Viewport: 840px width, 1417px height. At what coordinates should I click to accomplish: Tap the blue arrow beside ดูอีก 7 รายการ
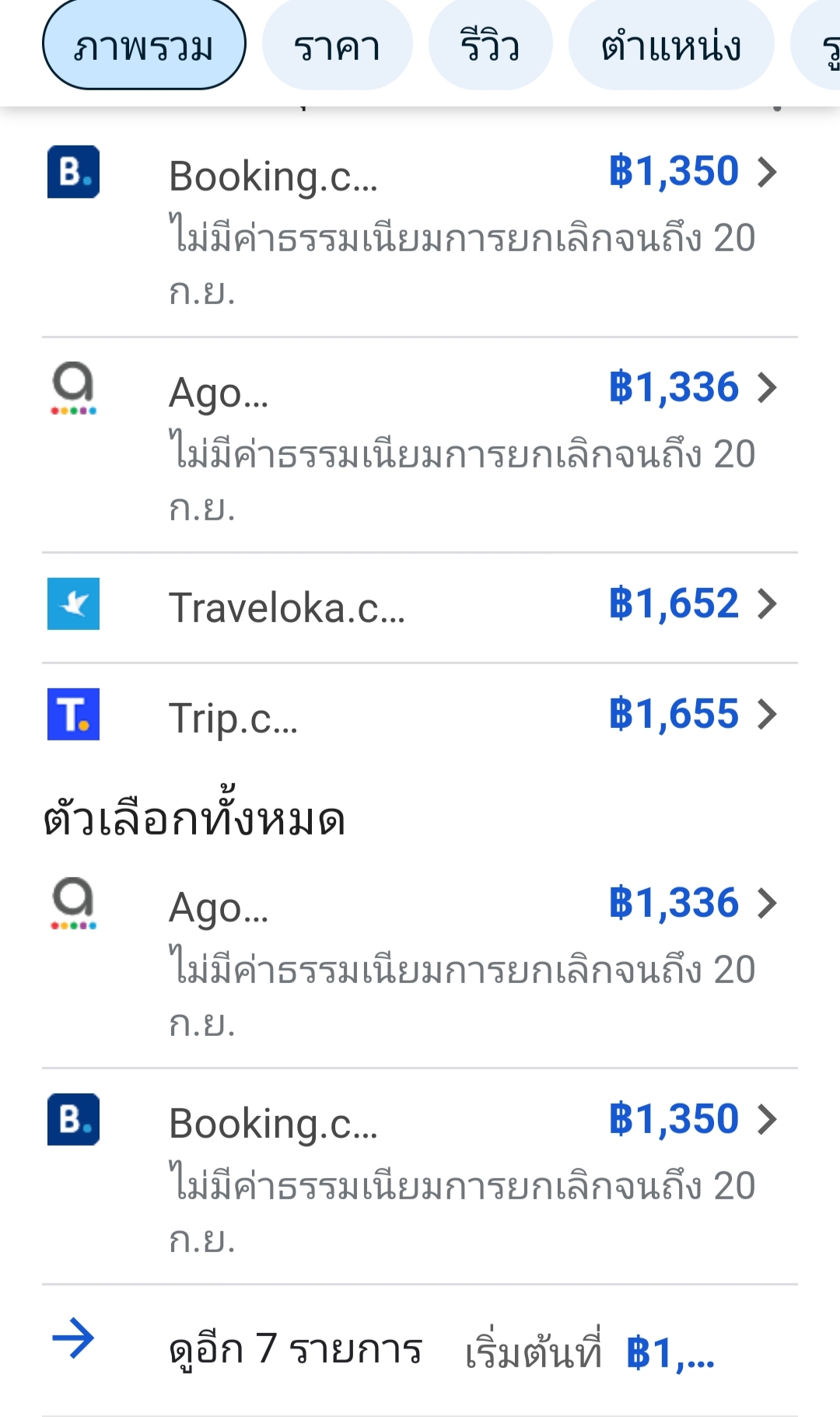(x=73, y=1338)
